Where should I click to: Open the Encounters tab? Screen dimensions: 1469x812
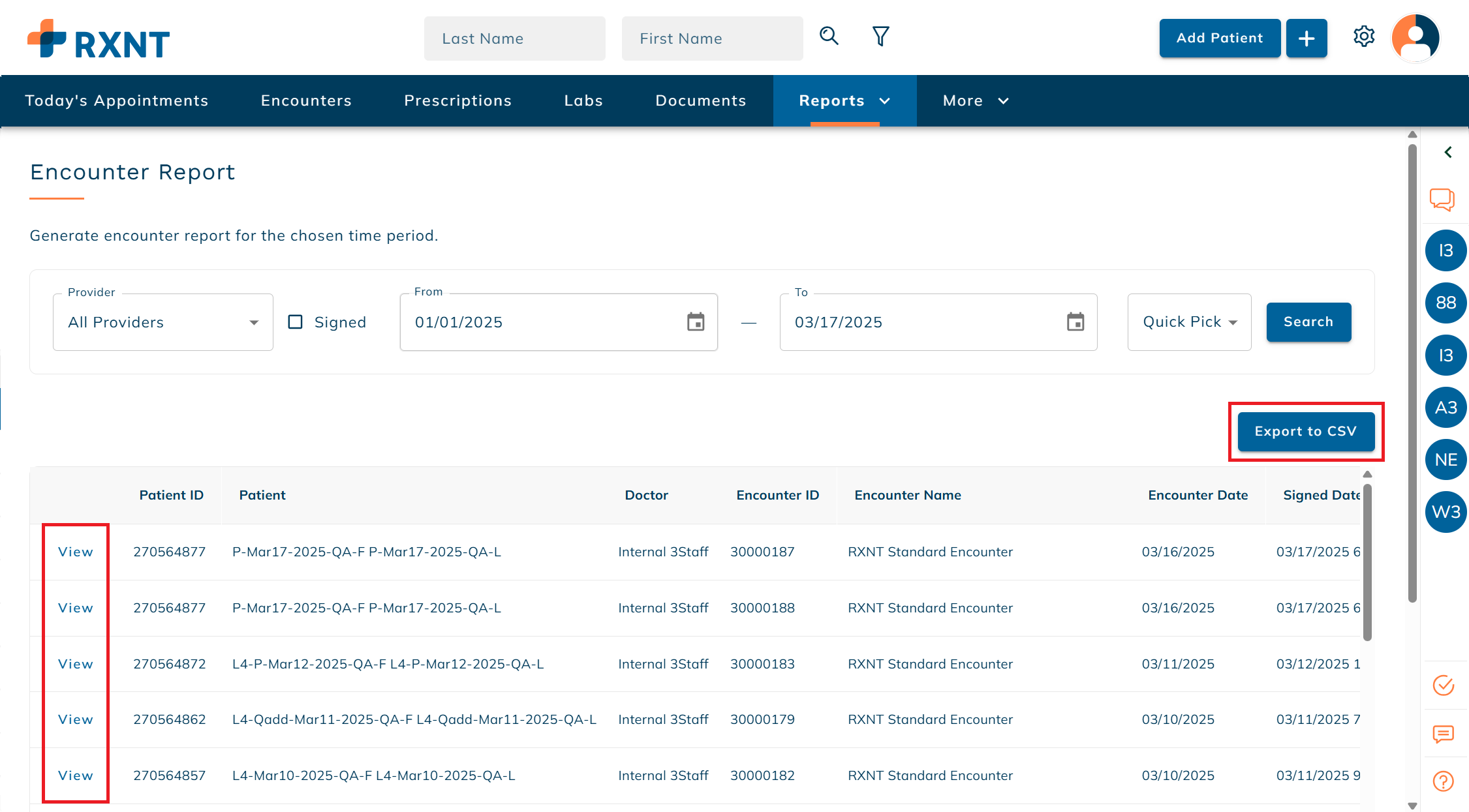306,100
